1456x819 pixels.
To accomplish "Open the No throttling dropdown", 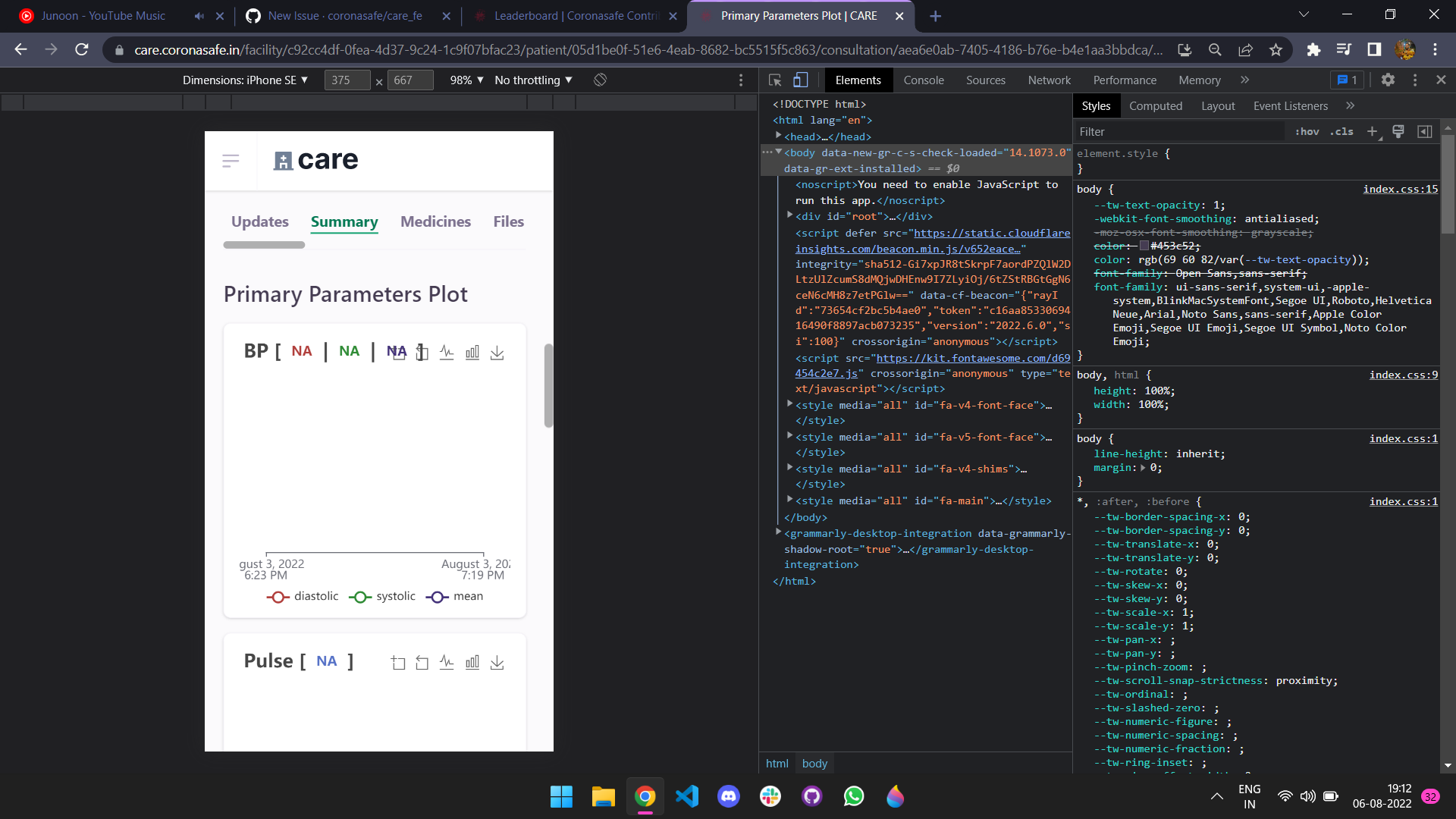I will (533, 80).
